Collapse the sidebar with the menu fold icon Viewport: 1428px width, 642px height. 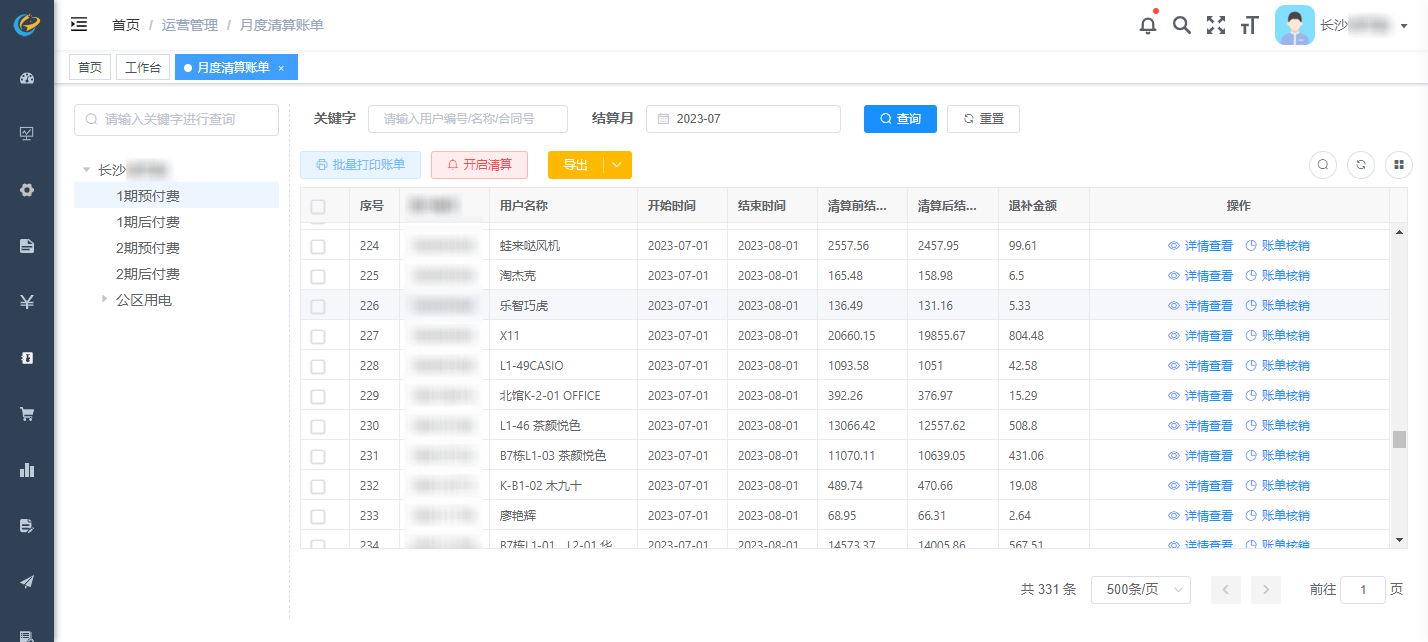tap(79, 25)
